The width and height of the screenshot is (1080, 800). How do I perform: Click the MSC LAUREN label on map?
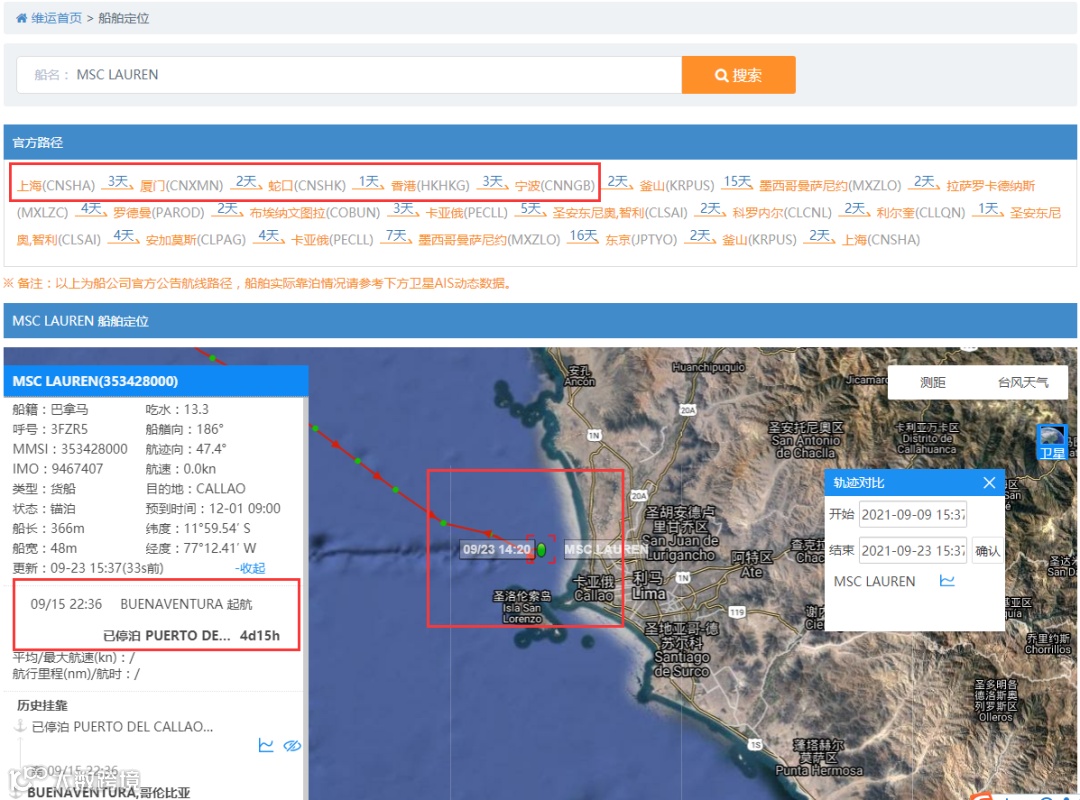[606, 549]
